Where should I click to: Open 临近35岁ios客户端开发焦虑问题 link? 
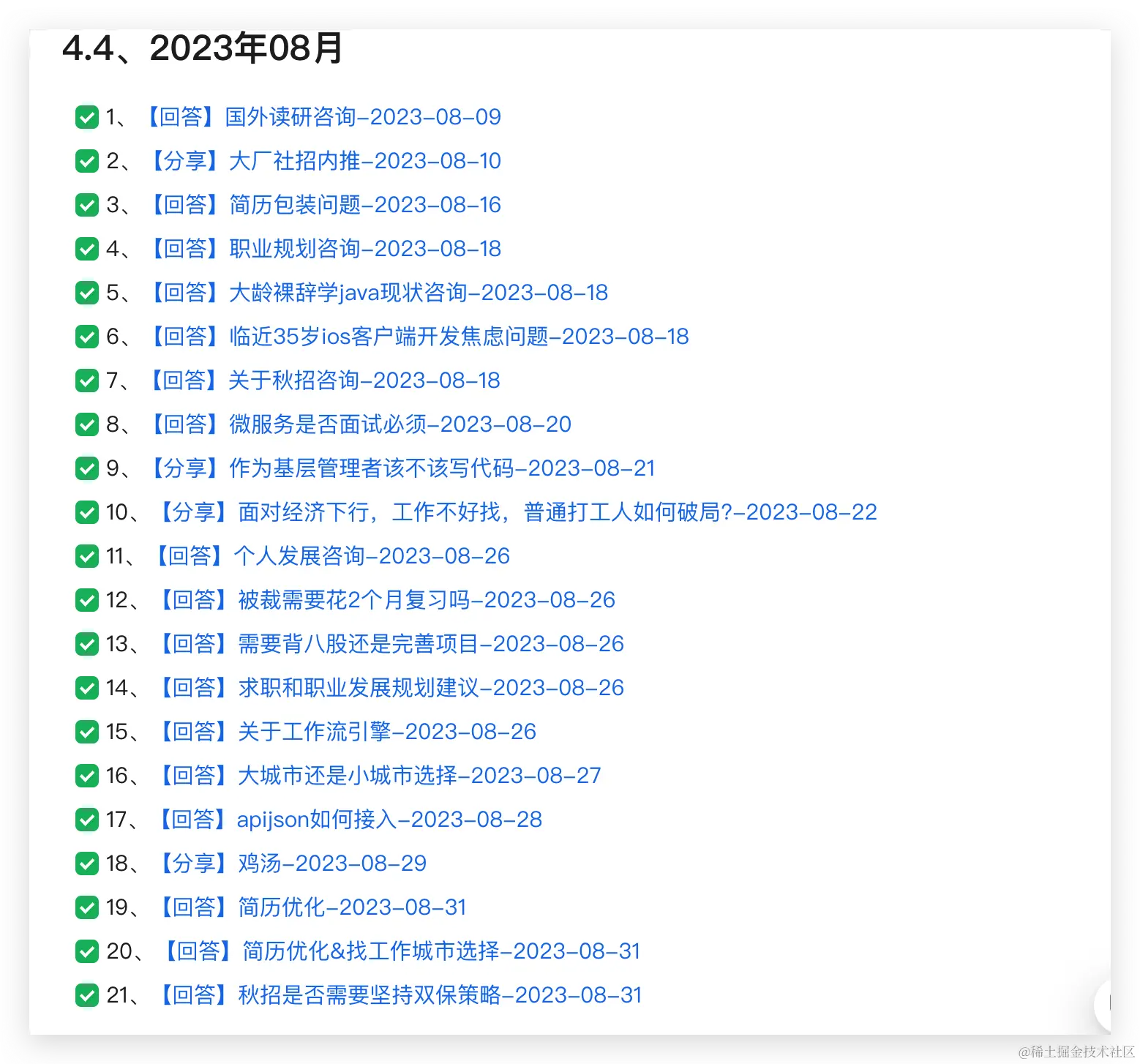pos(419,337)
